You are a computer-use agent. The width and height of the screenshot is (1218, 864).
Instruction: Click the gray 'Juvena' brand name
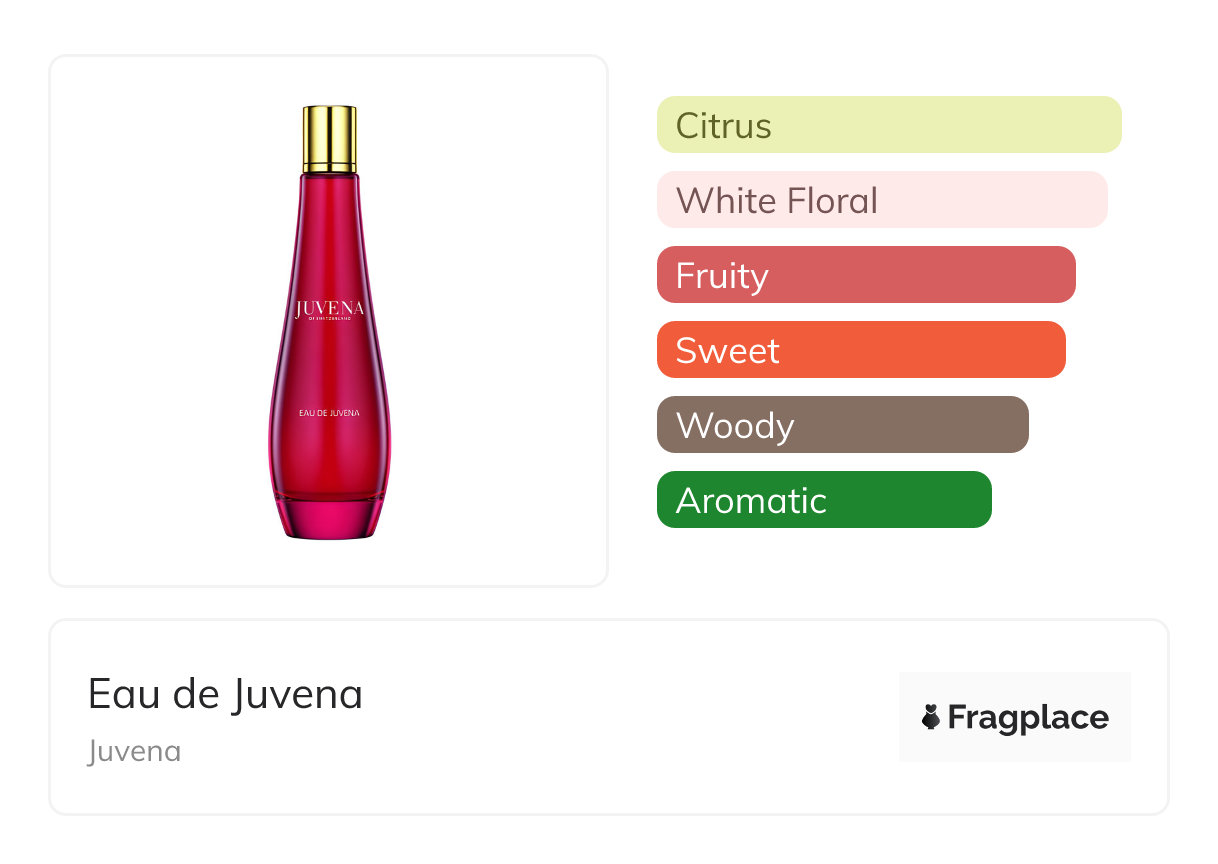coord(134,751)
